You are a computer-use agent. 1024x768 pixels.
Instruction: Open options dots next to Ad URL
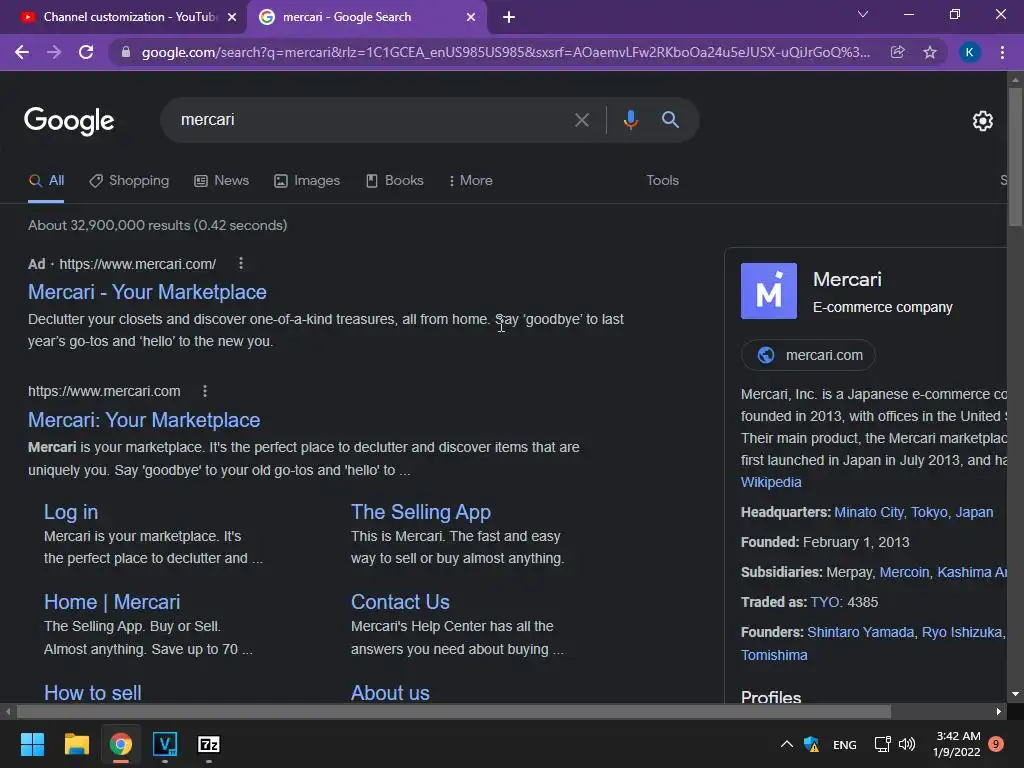click(x=241, y=263)
